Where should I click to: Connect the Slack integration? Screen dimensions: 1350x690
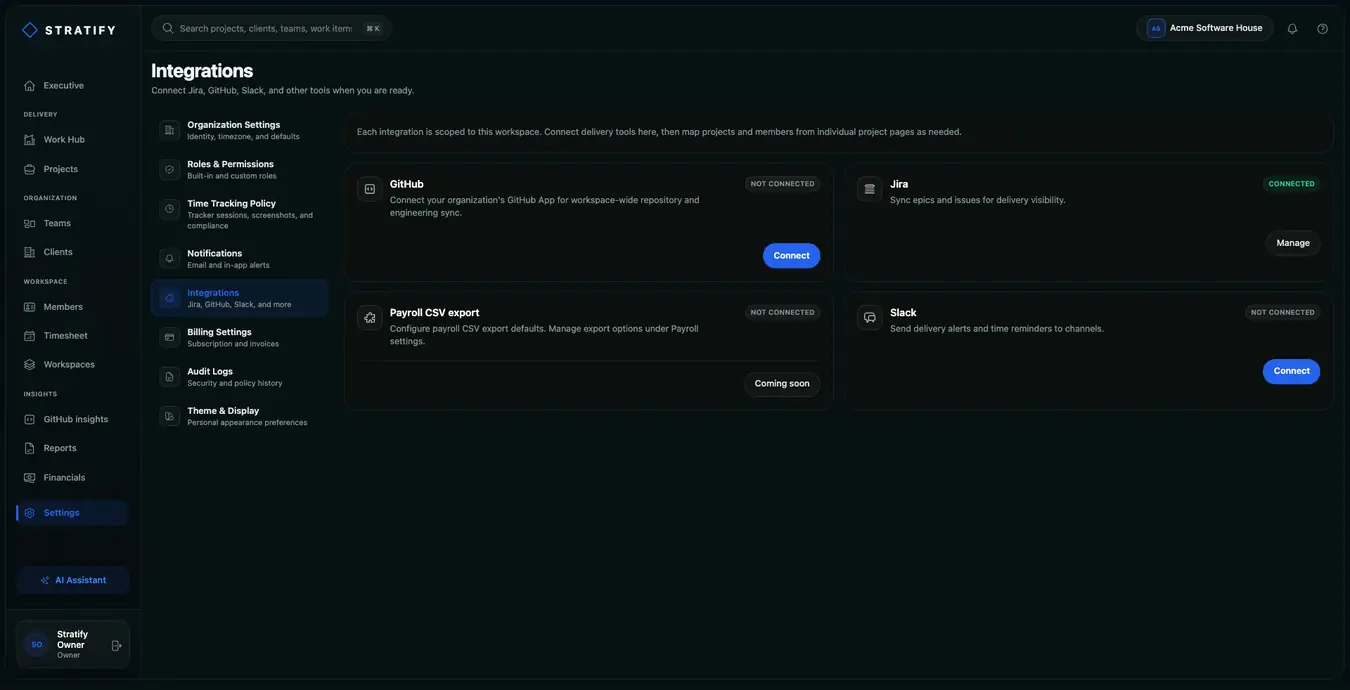tap(1291, 371)
